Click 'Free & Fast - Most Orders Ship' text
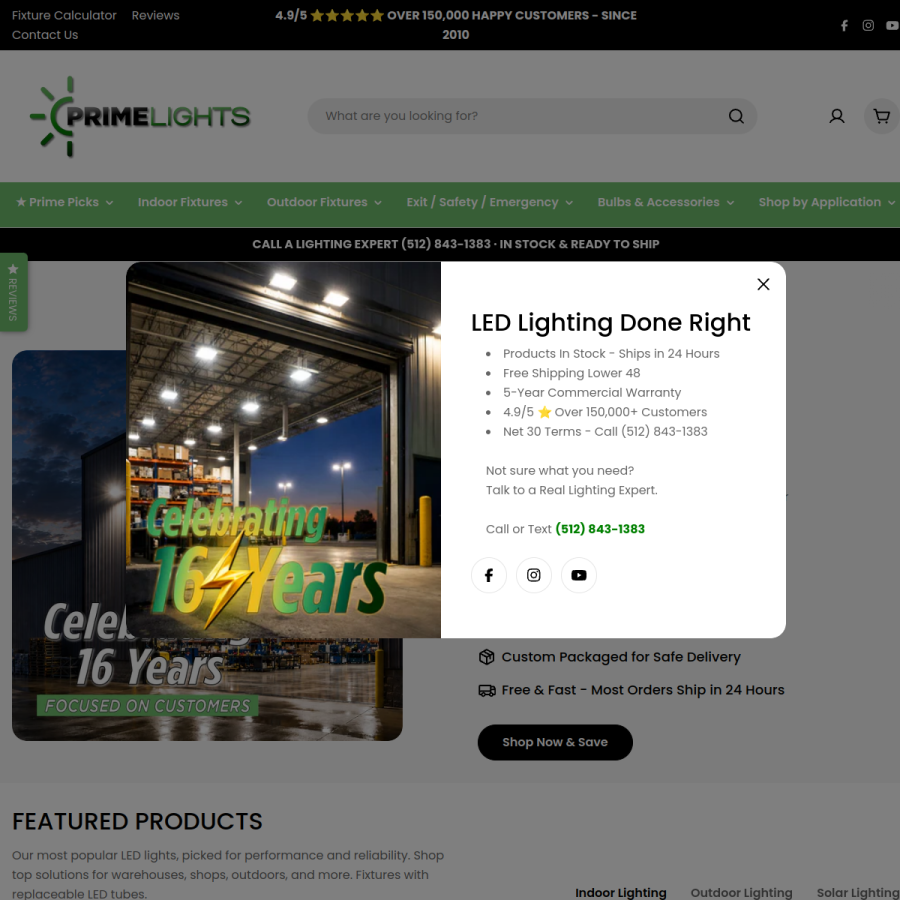 [643, 690]
